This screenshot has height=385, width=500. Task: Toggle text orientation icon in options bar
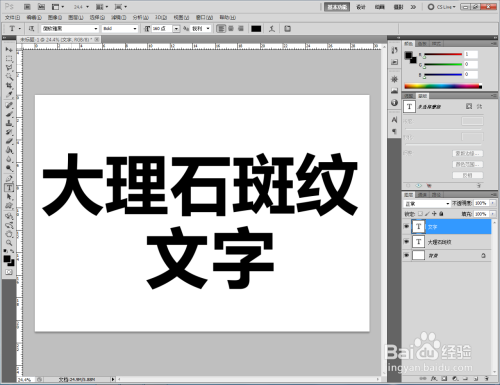31,29
